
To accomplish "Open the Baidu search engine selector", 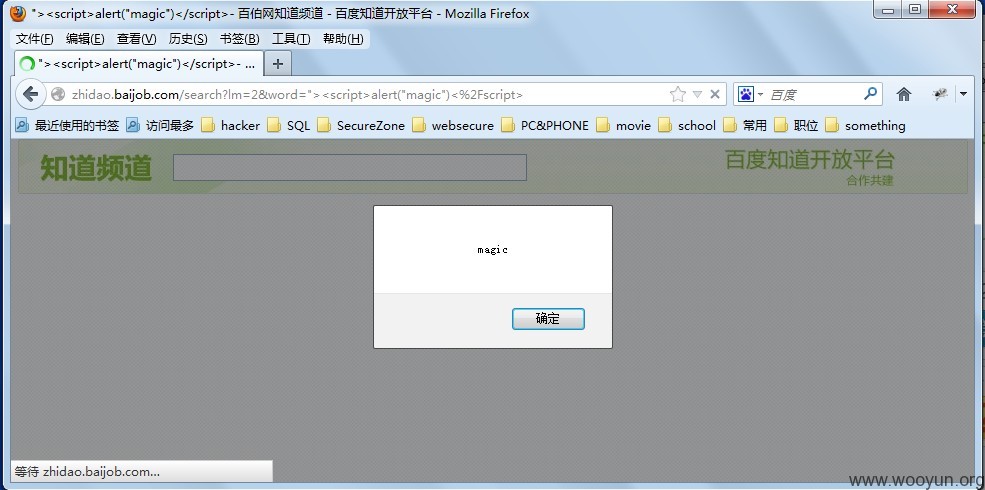I will tap(750, 95).
